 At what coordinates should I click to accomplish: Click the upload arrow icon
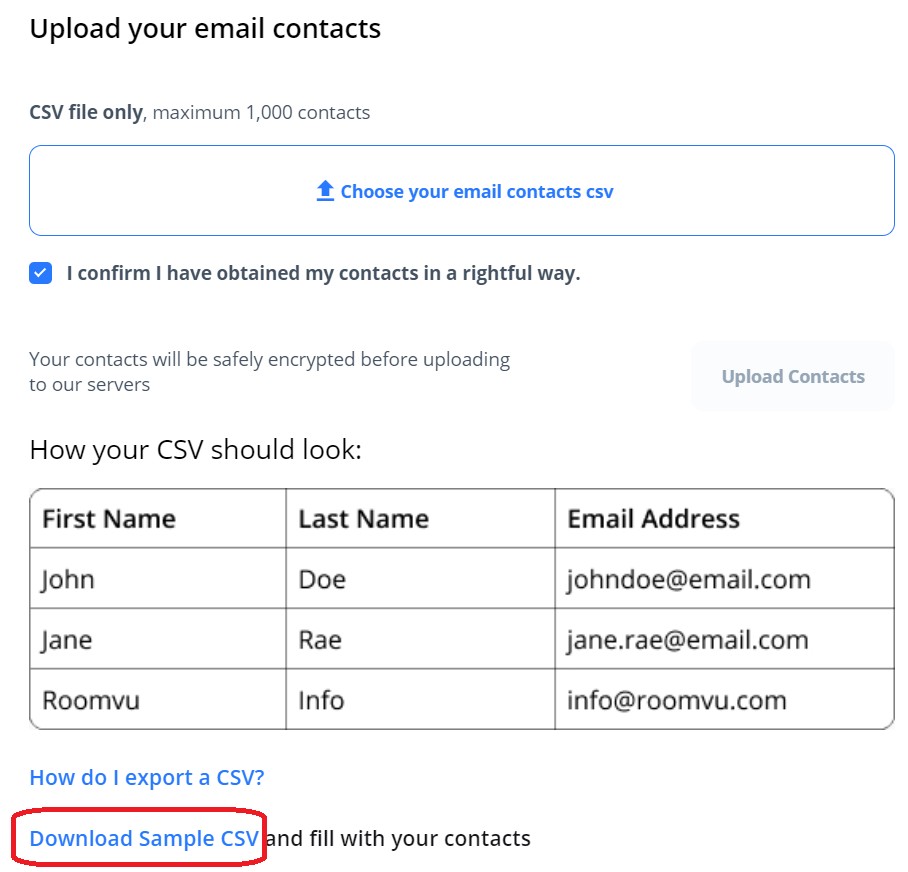[x=325, y=191]
